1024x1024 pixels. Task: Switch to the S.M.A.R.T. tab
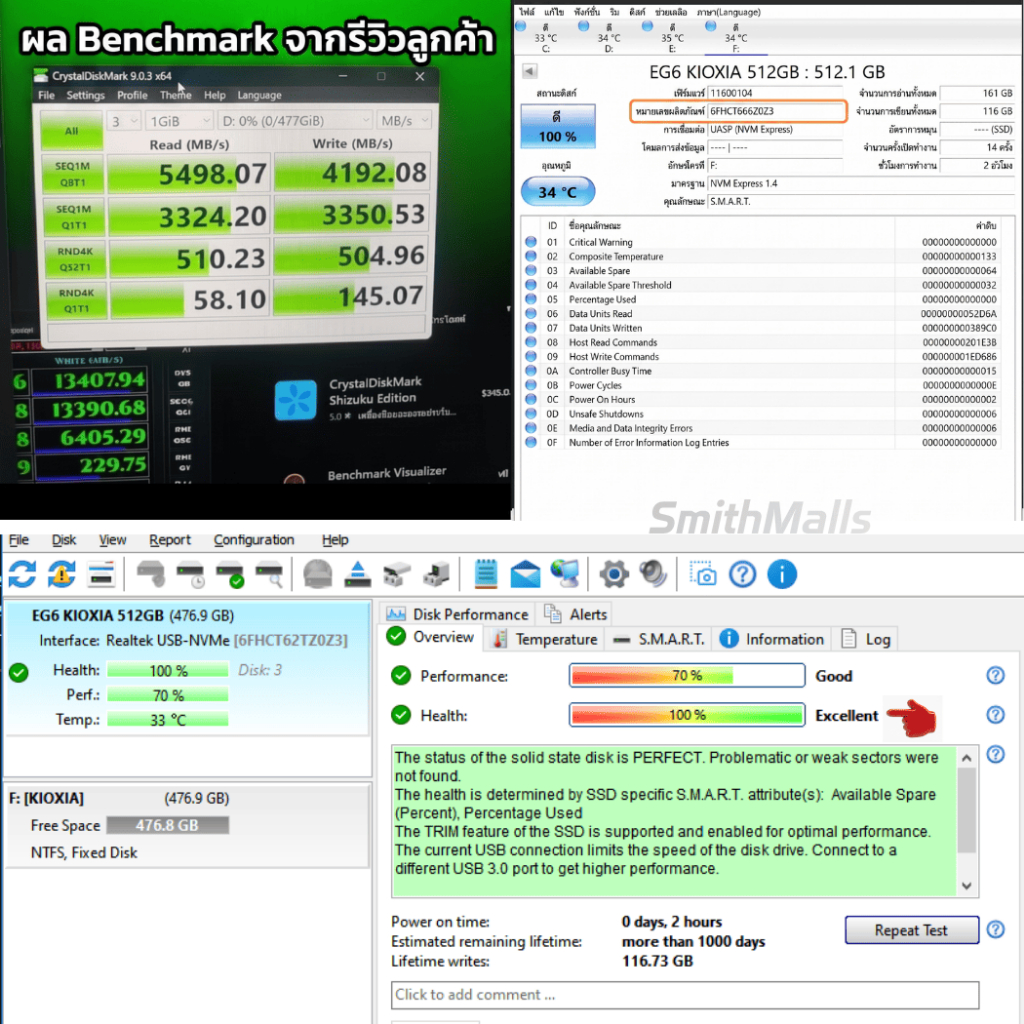(660, 639)
